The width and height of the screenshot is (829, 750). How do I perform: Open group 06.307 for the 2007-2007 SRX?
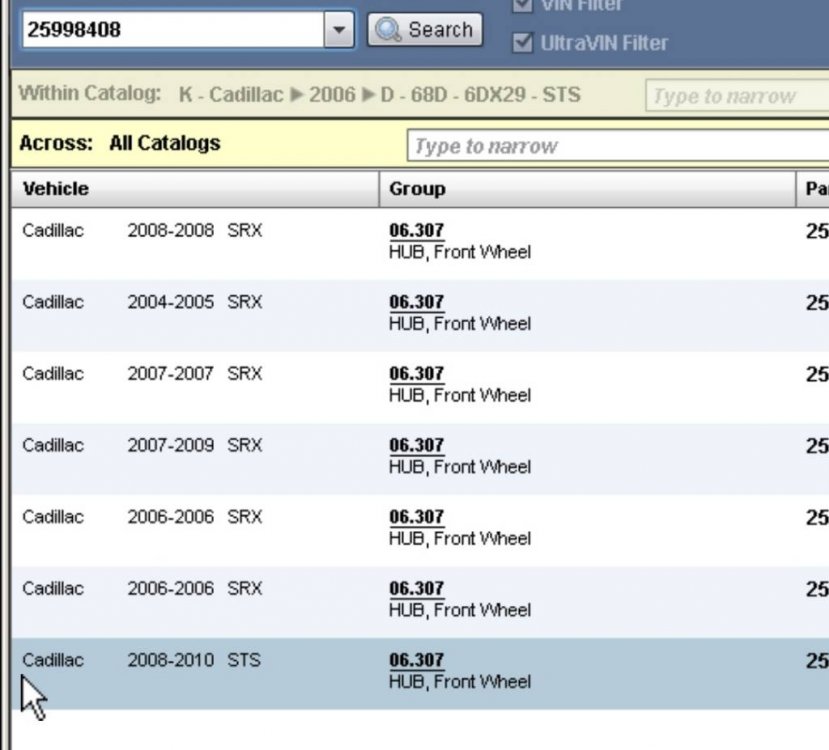coord(416,374)
